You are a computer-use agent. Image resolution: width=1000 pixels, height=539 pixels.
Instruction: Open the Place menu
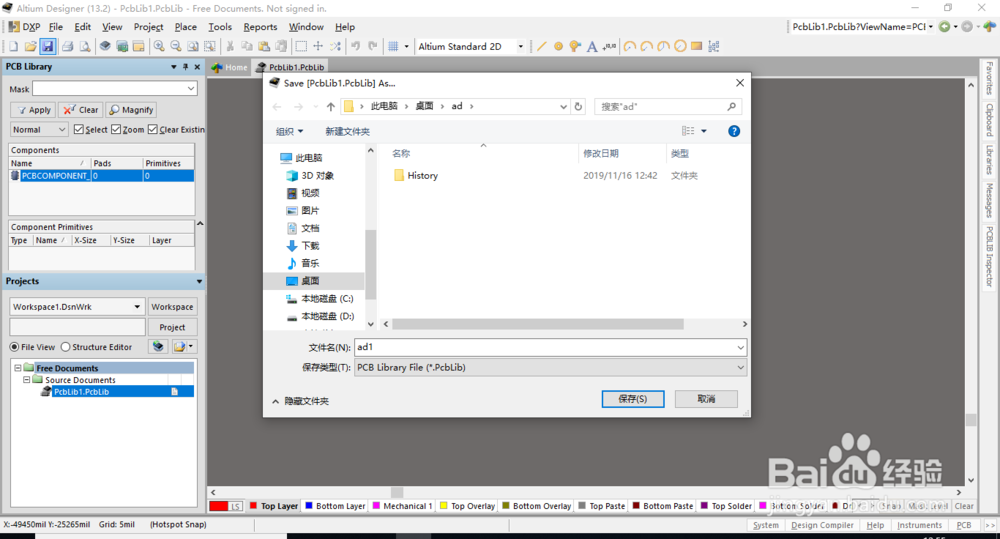point(186,27)
